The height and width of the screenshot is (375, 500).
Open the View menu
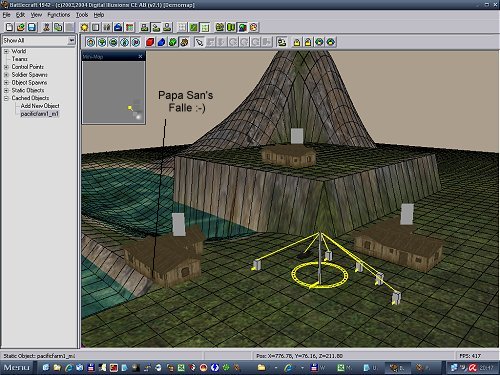36,15
